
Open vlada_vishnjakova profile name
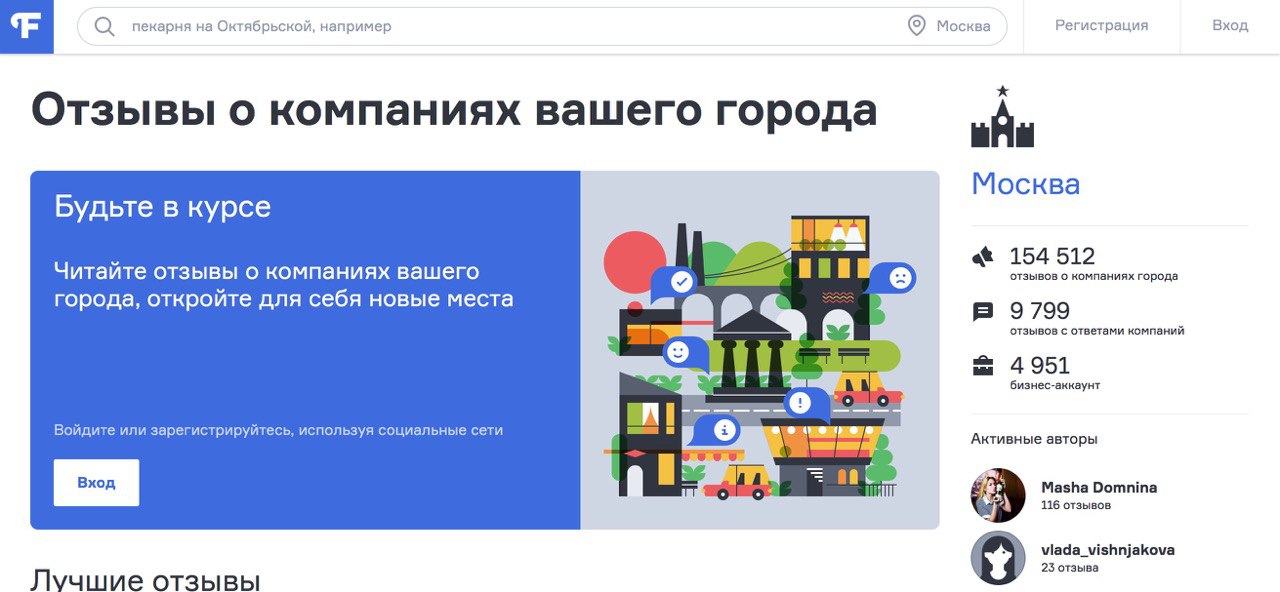(x=1108, y=550)
